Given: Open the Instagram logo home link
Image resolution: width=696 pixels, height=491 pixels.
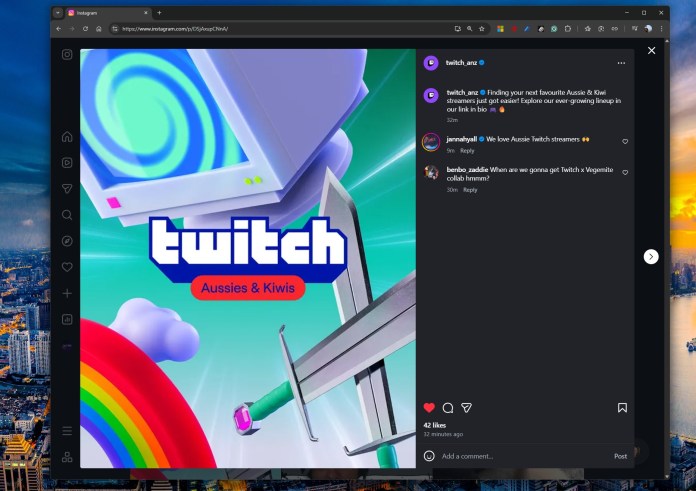Looking at the screenshot, I should [x=67, y=55].
